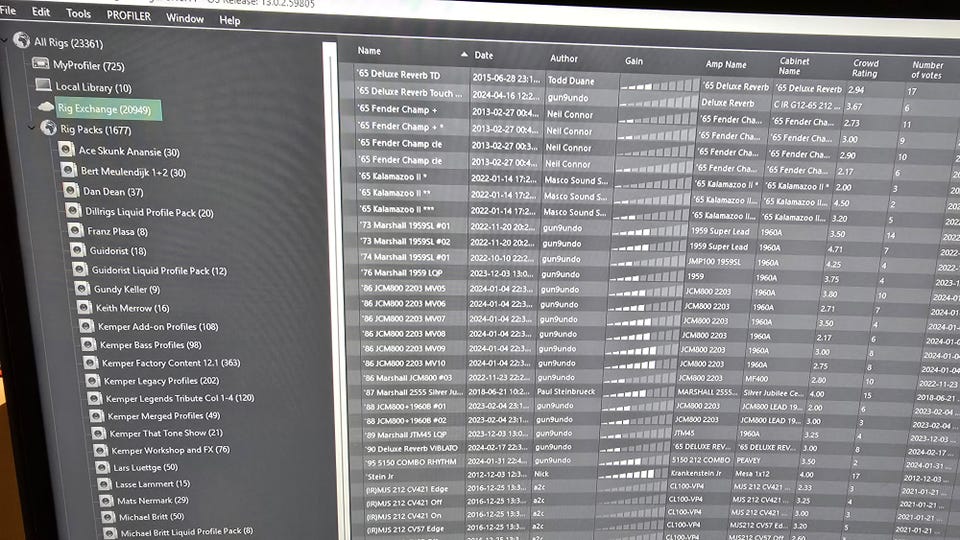Screen dimensions: 960x540
Task: Click the Keith Merrow pack icon
Action: (84, 307)
